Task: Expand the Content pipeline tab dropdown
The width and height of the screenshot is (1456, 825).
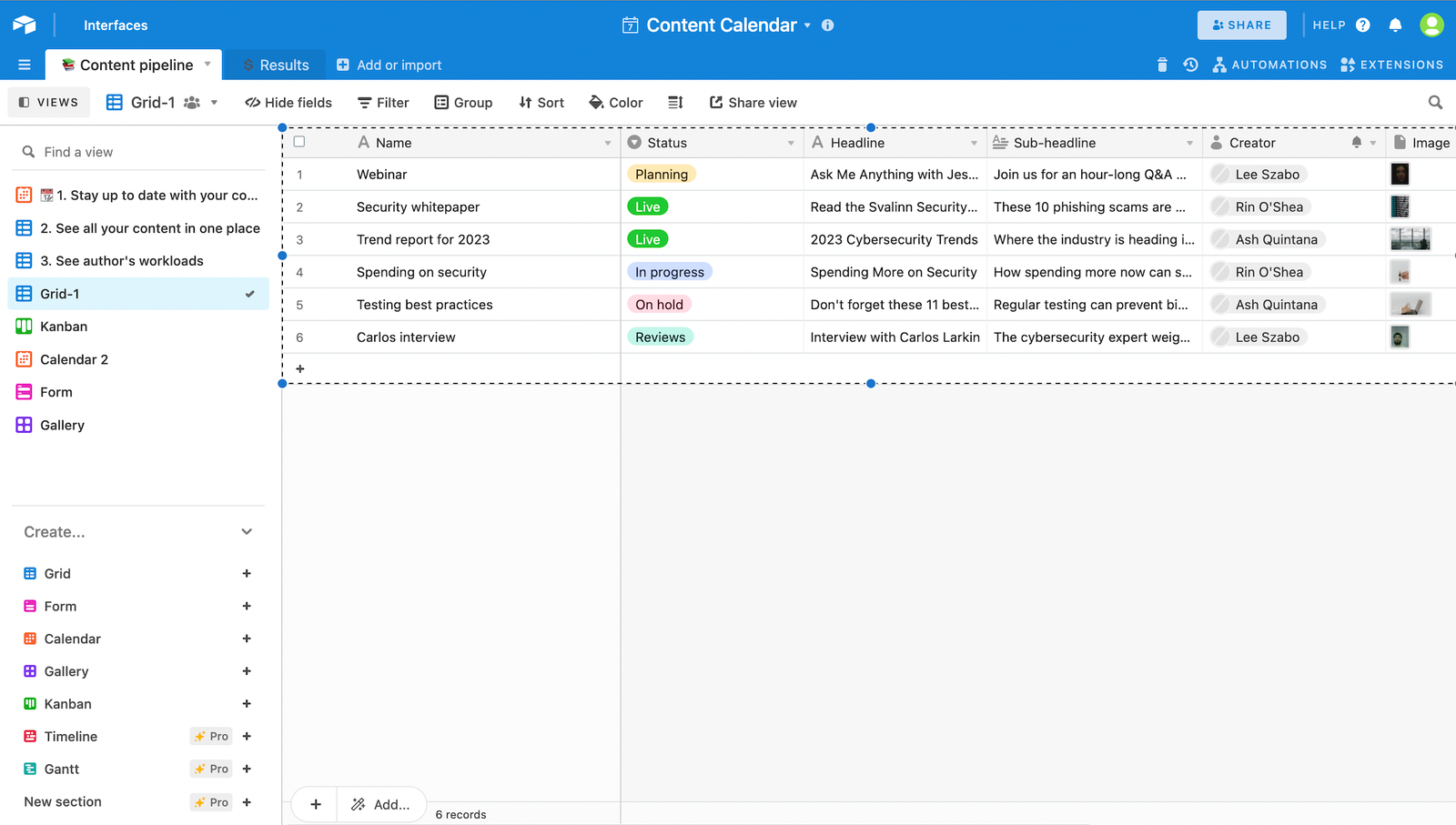Action: coord(207,65)
